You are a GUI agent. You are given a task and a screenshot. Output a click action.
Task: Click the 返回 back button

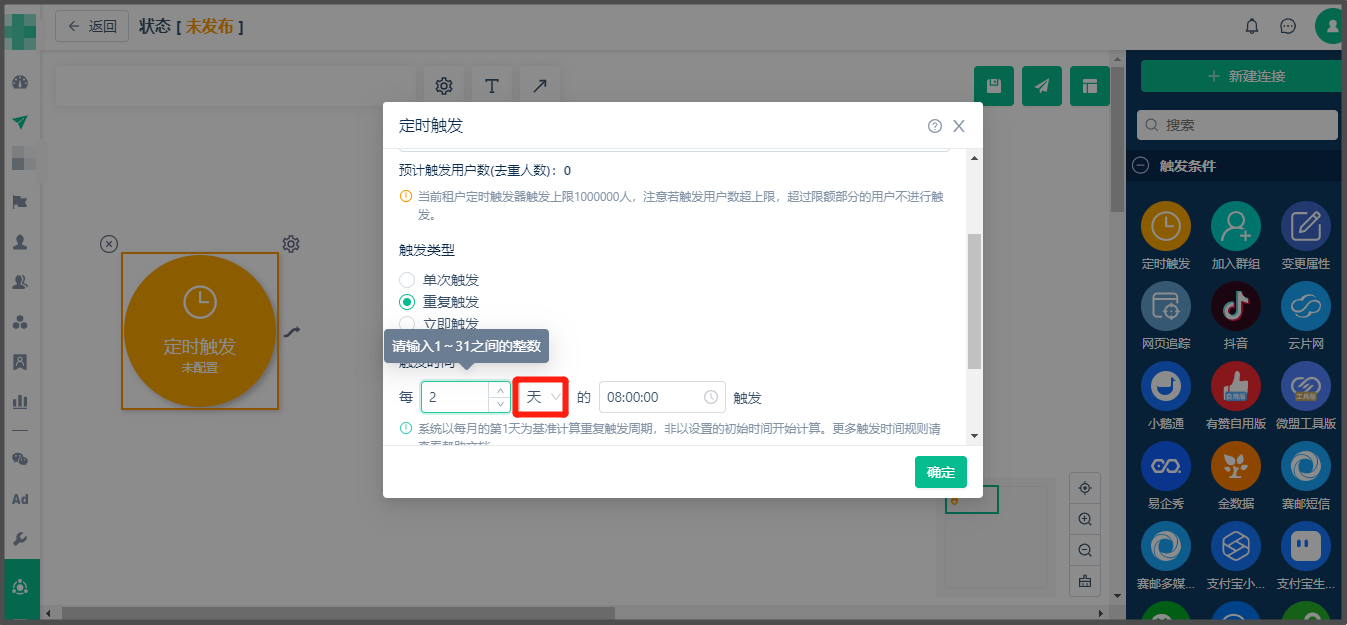[x=92, y=26]
